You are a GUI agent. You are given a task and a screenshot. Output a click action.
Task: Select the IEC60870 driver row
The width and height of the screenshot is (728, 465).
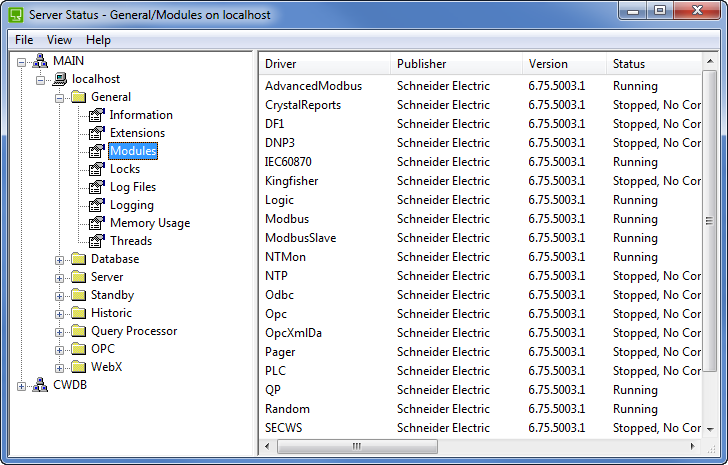tap(480, 162)
